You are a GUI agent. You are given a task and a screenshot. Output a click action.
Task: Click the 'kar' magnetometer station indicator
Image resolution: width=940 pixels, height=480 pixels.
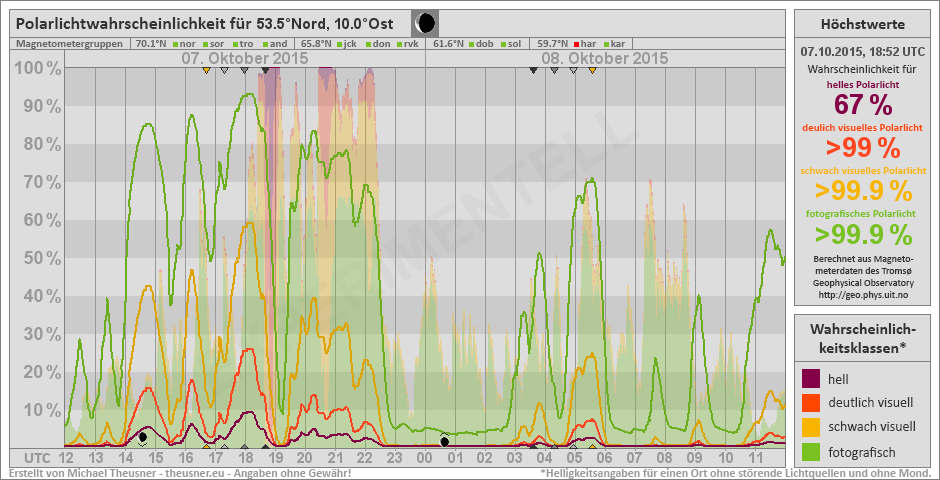click(x=605, y=44)
